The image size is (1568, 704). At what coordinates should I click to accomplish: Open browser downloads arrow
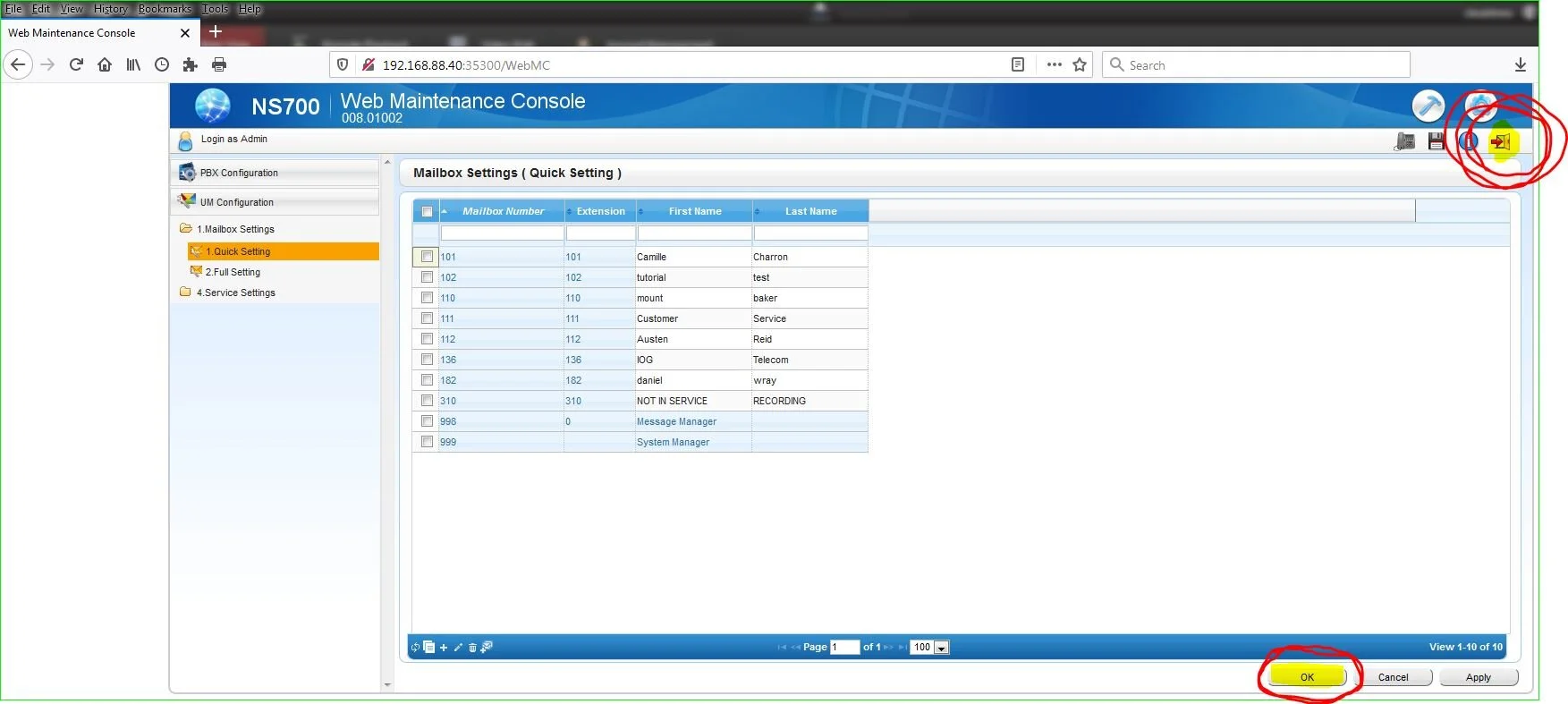point(1520,64)
